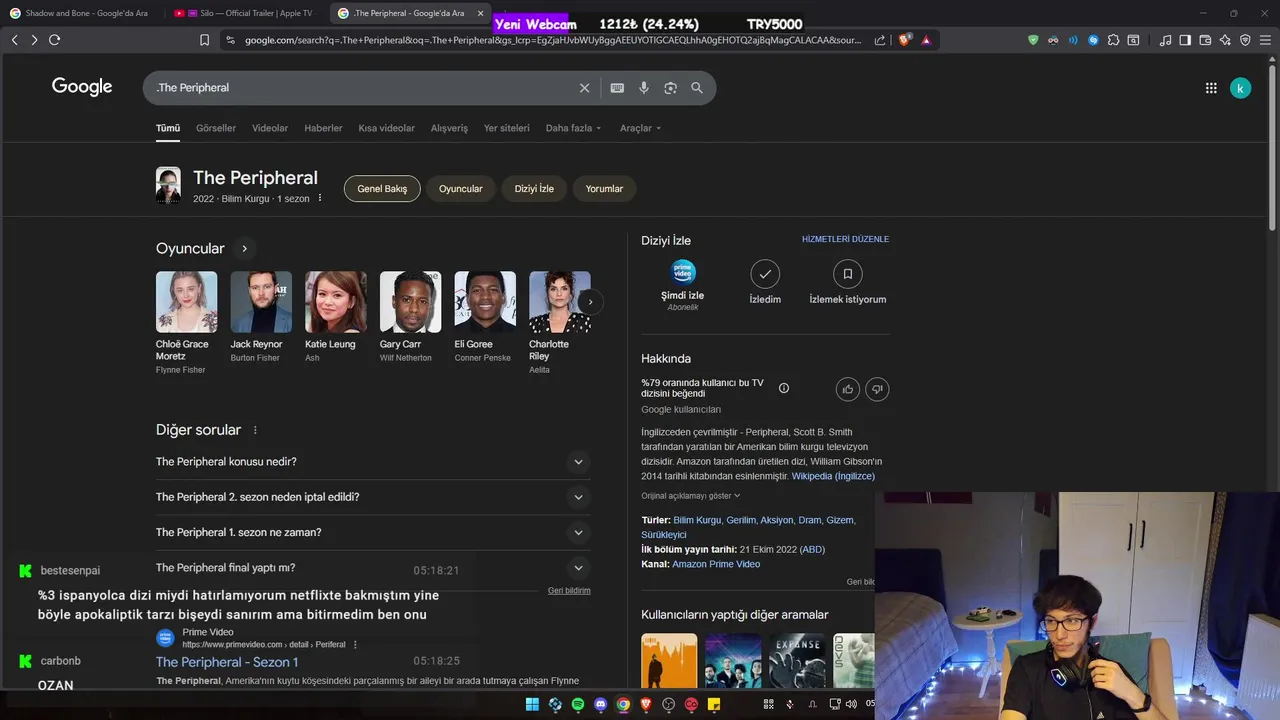Viewport: 1280px width, 720px height.
Task: Open 'The Peripheral - Sezon 1' result
Action: pyautogui.click(x=227, y=662)
